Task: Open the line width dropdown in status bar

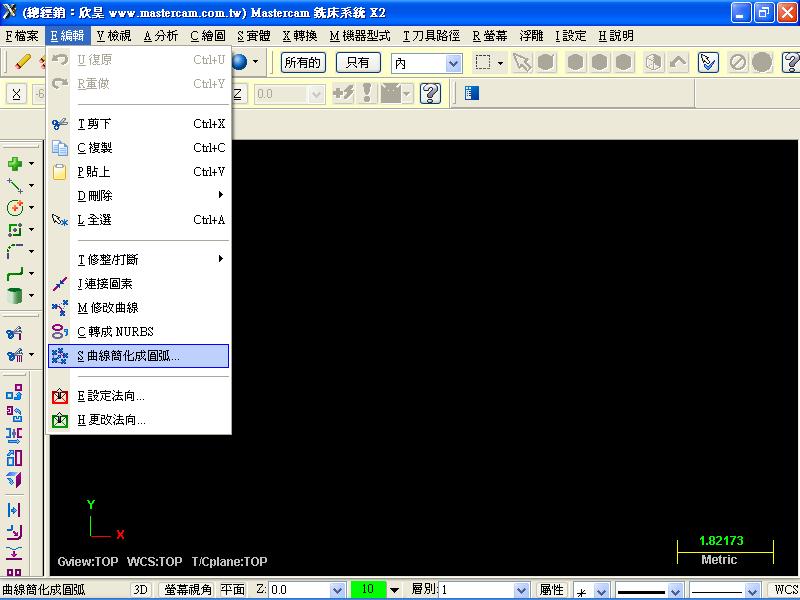Action: coord(752,591)
